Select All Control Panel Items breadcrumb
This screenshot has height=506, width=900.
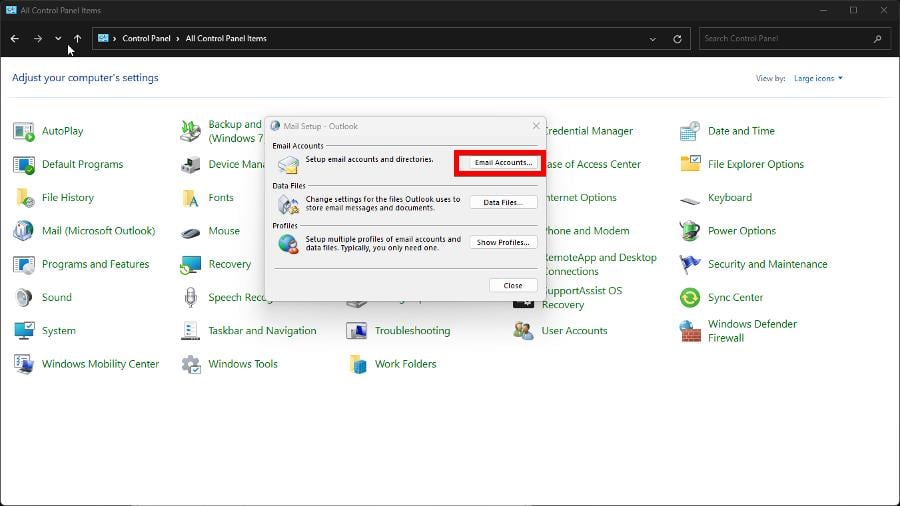click(226, 38)
